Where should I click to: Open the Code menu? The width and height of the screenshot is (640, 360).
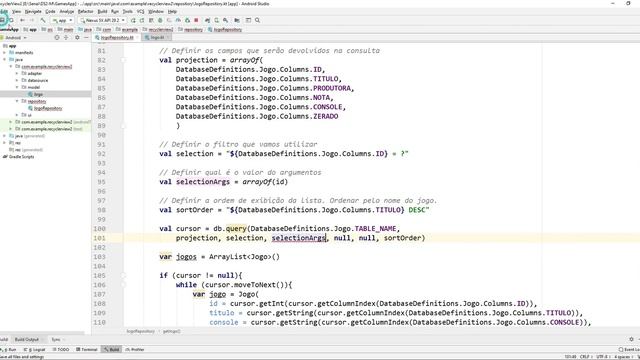(50, 11)
